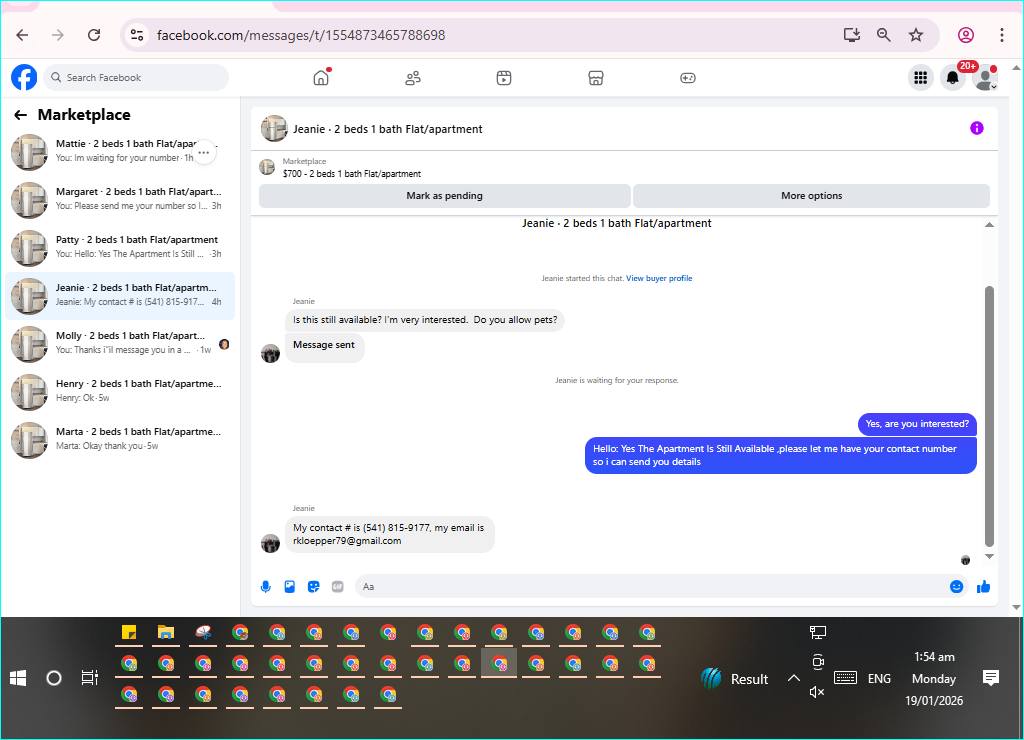This screenshot has width=1024, height=740.
Task: Open Chrome profile icon
Action: click(x=966, y=35)
